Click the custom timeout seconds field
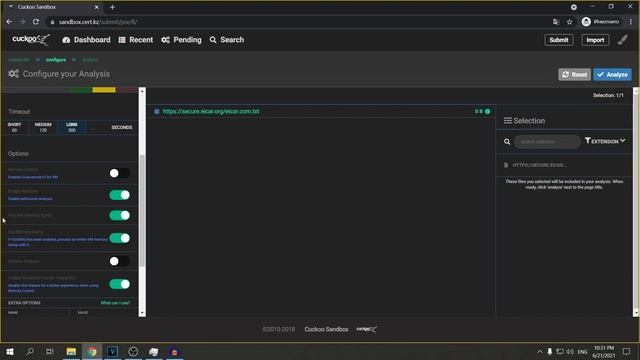Image resolution: width=640 pixels, height=360 pixels. (x=96, y=127)
